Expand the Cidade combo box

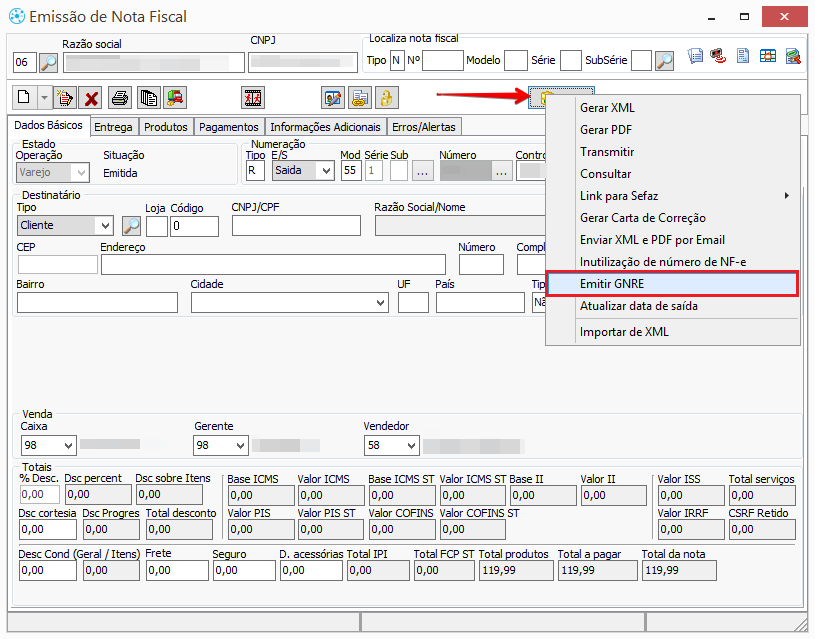pyautogui.click(x=381, y=302)
